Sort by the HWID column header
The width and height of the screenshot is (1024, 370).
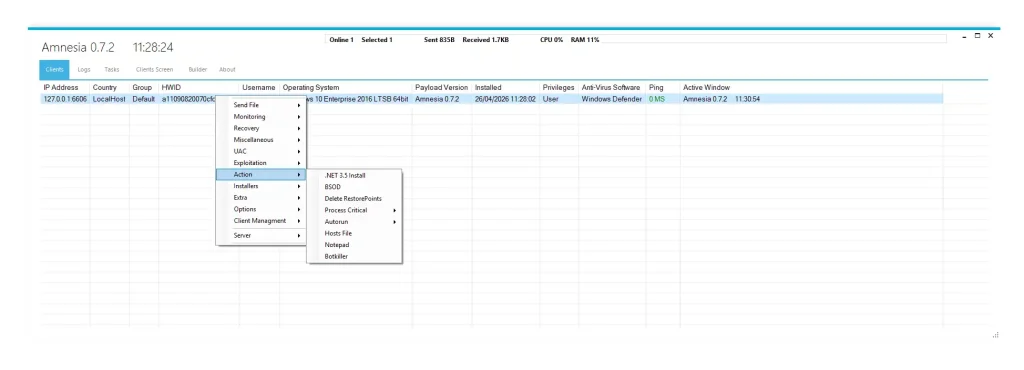click(199, 87)
